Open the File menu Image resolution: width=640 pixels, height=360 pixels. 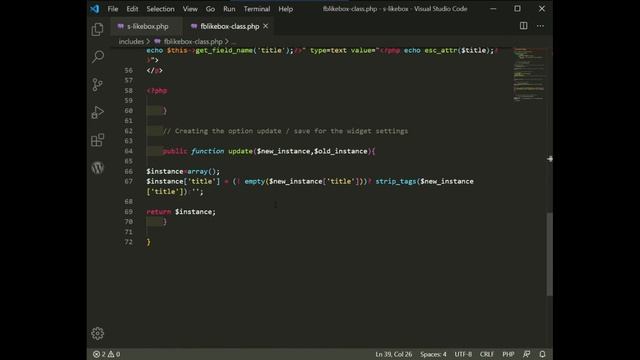pos(113,9)
